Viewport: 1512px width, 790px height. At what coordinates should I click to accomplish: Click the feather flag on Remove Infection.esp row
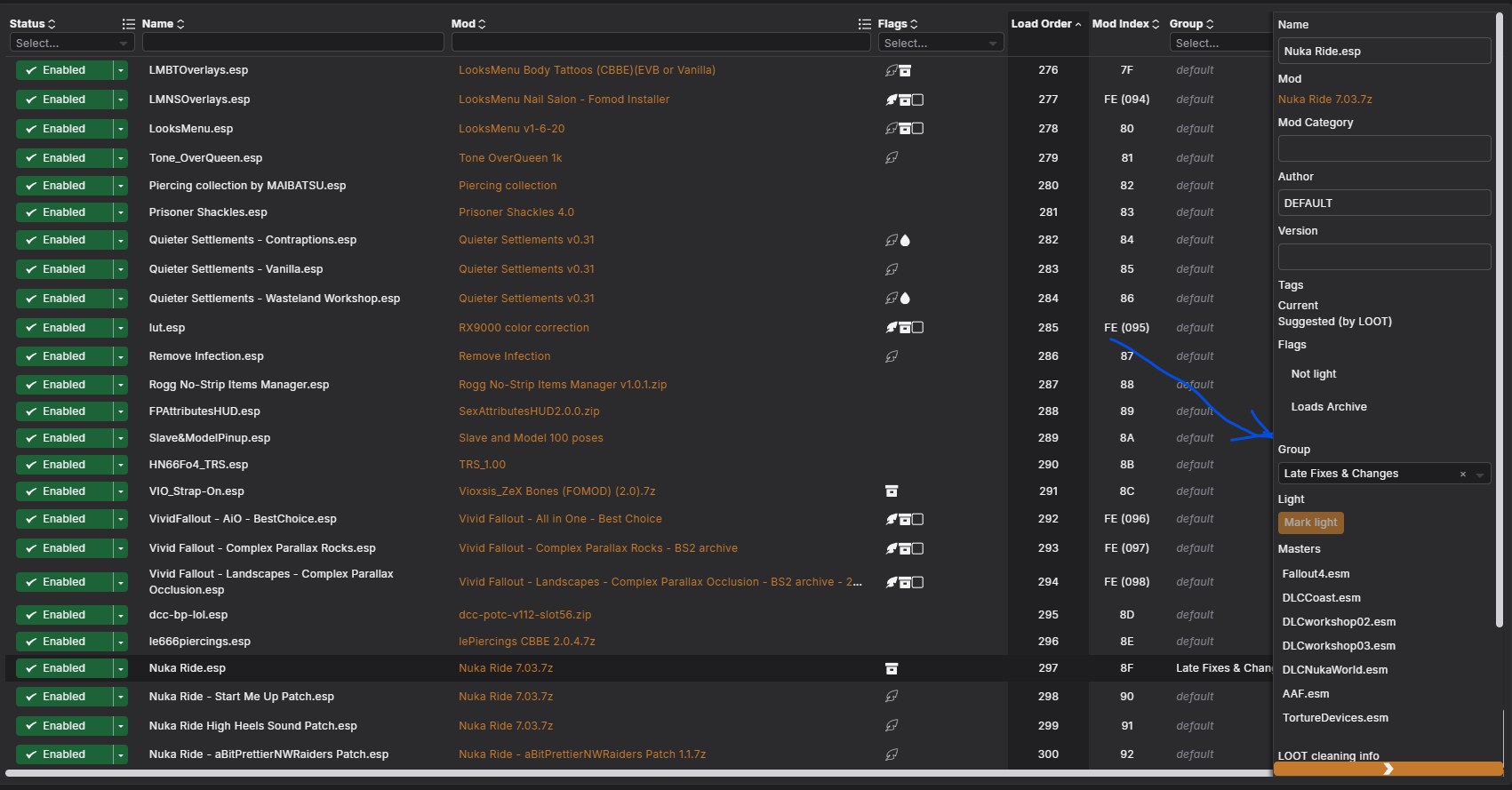(x=892, y=356)
